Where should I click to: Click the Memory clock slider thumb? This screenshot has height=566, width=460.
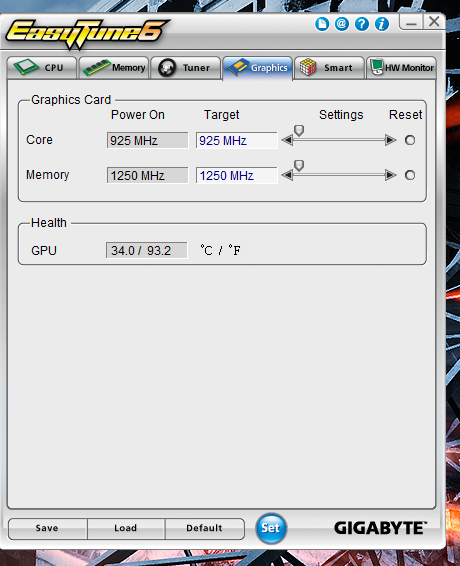point(299,166)
